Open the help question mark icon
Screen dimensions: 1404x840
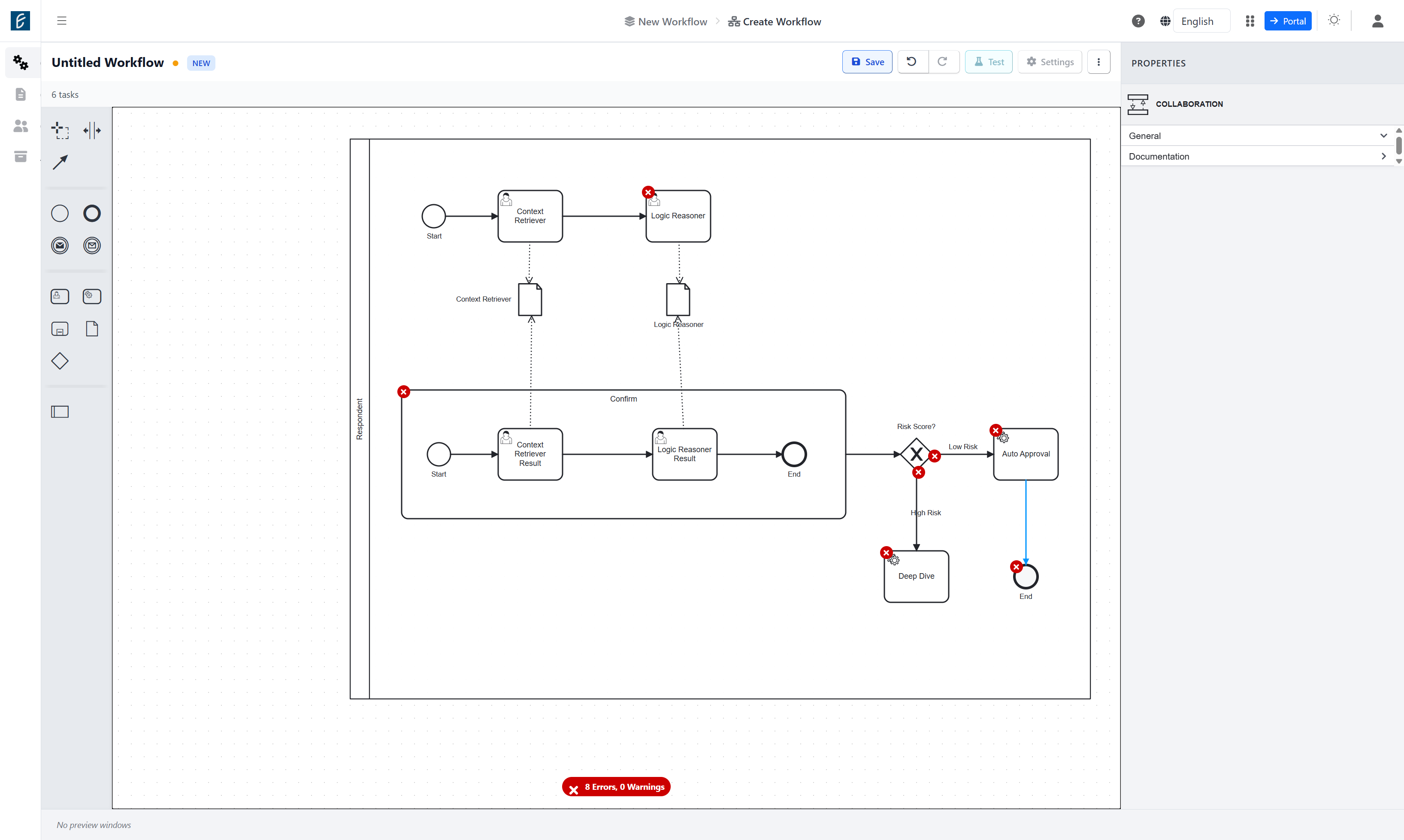point(1138,21)
